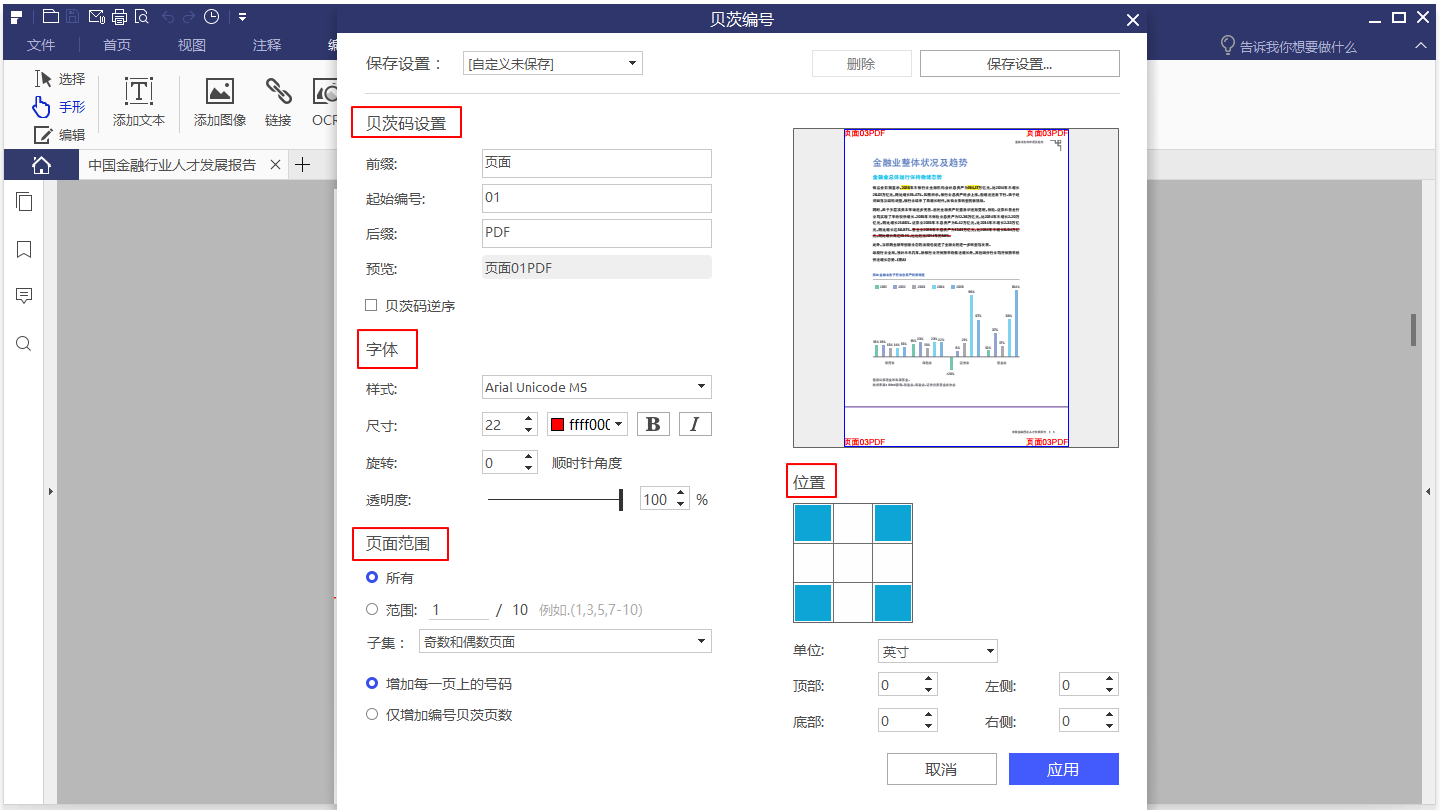Open the quick access customize arrow

(x=243, y=17)
